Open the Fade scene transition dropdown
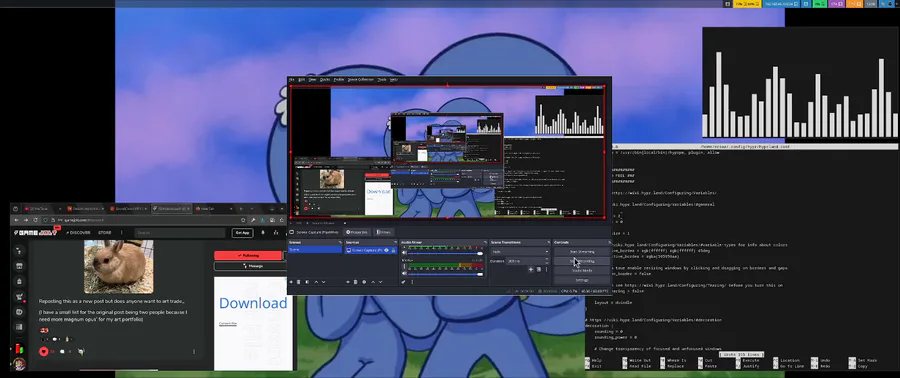Viewport: 900px width, 378px height. coord(519,252)
